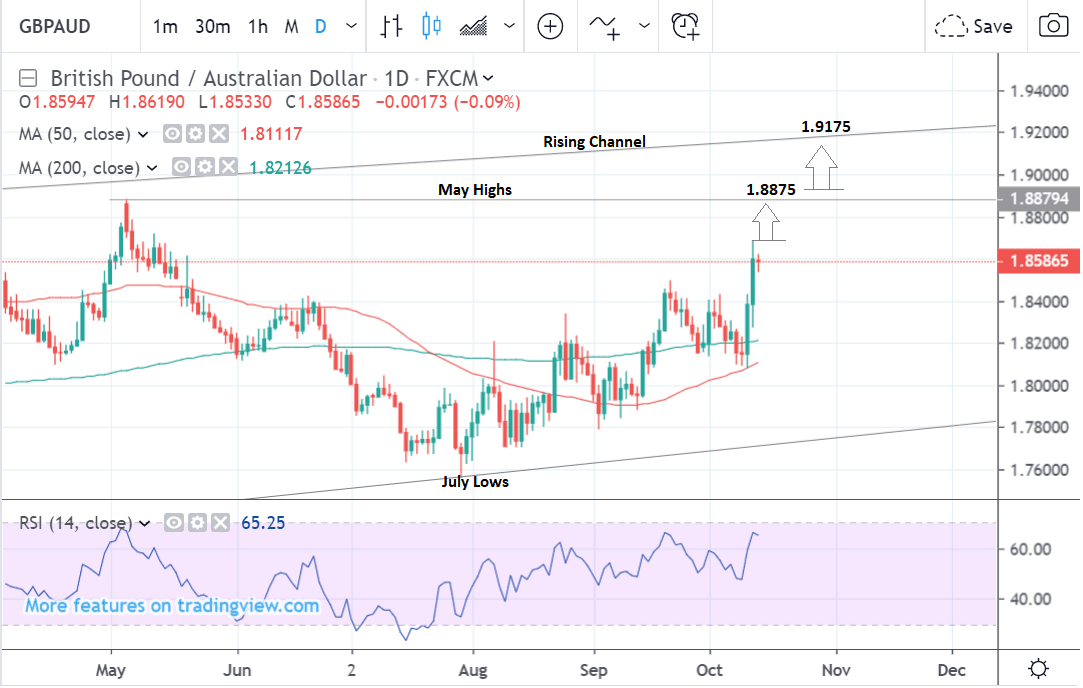Toggle RSI indicator visibility eye
Viewport: 1083px width, 688px height.
(174, 522)
